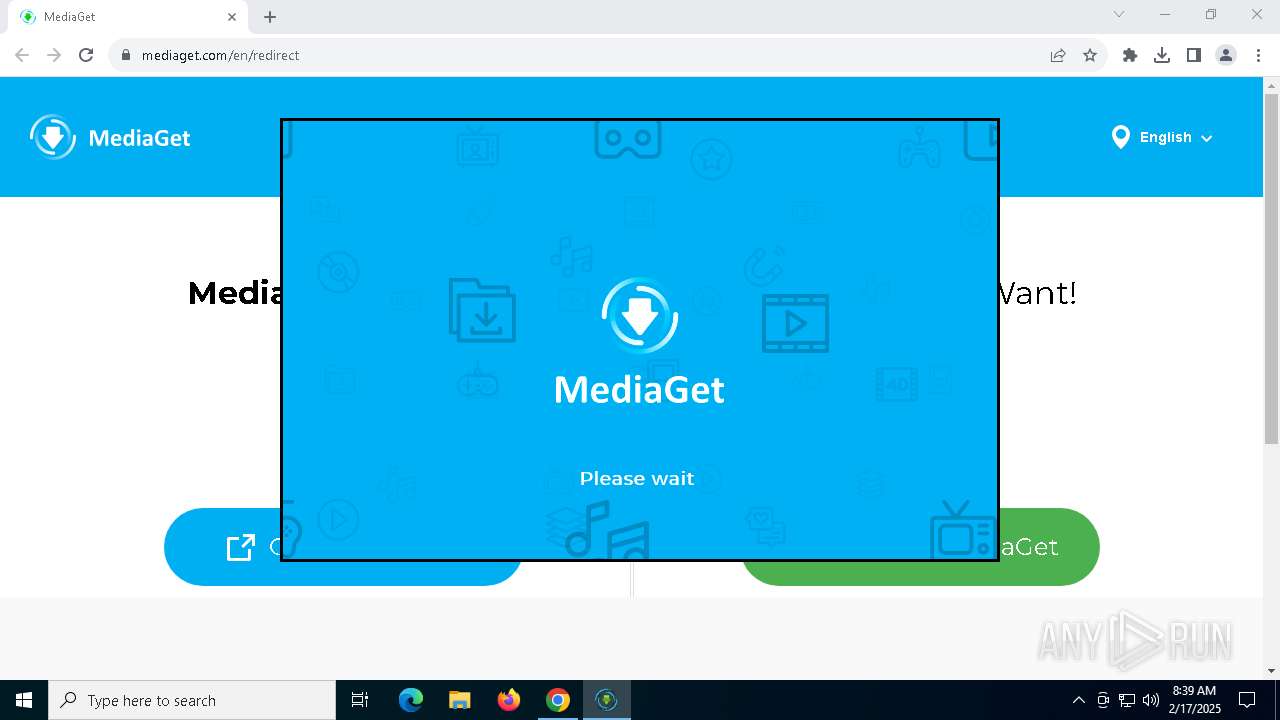
Task: Open File Explorer from the taskbar
Action: 460,700
